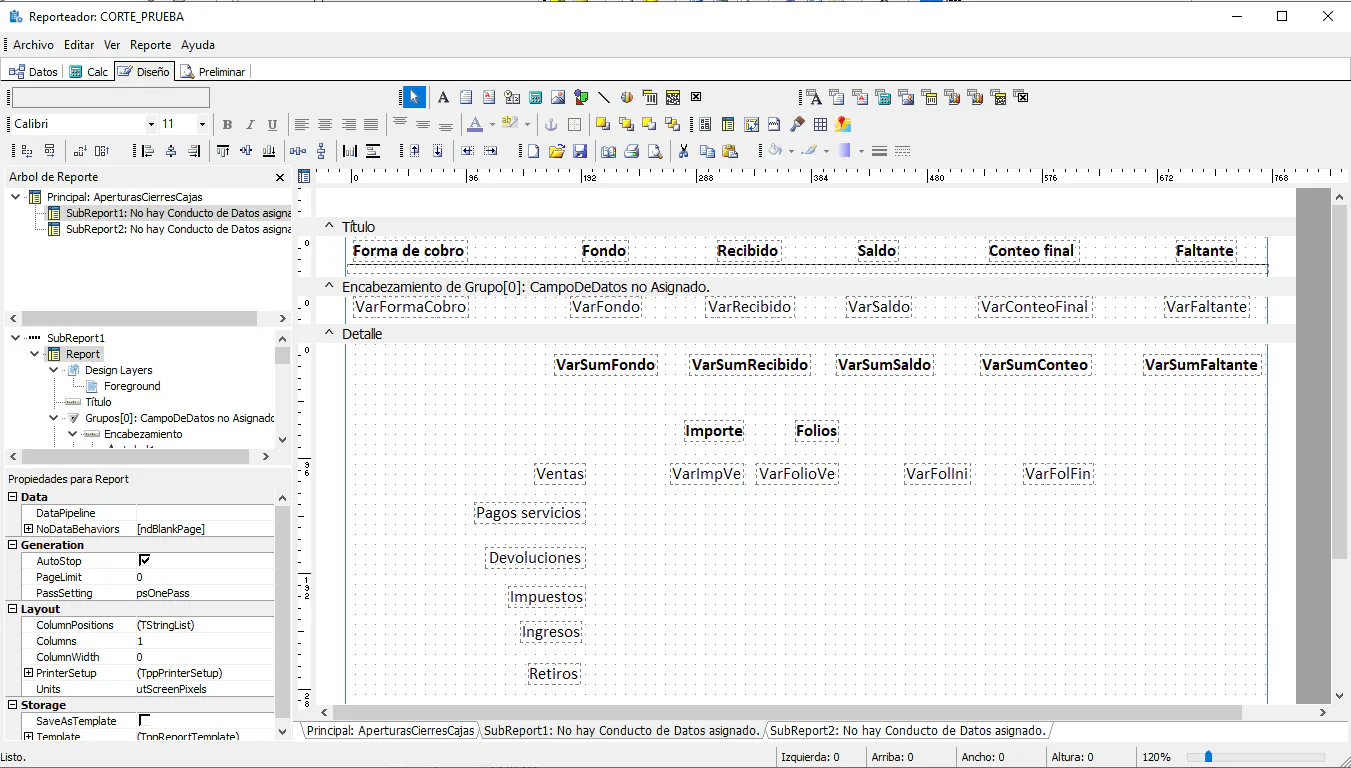
Task: Click the Print Preview icon
Action: [653, 150]
